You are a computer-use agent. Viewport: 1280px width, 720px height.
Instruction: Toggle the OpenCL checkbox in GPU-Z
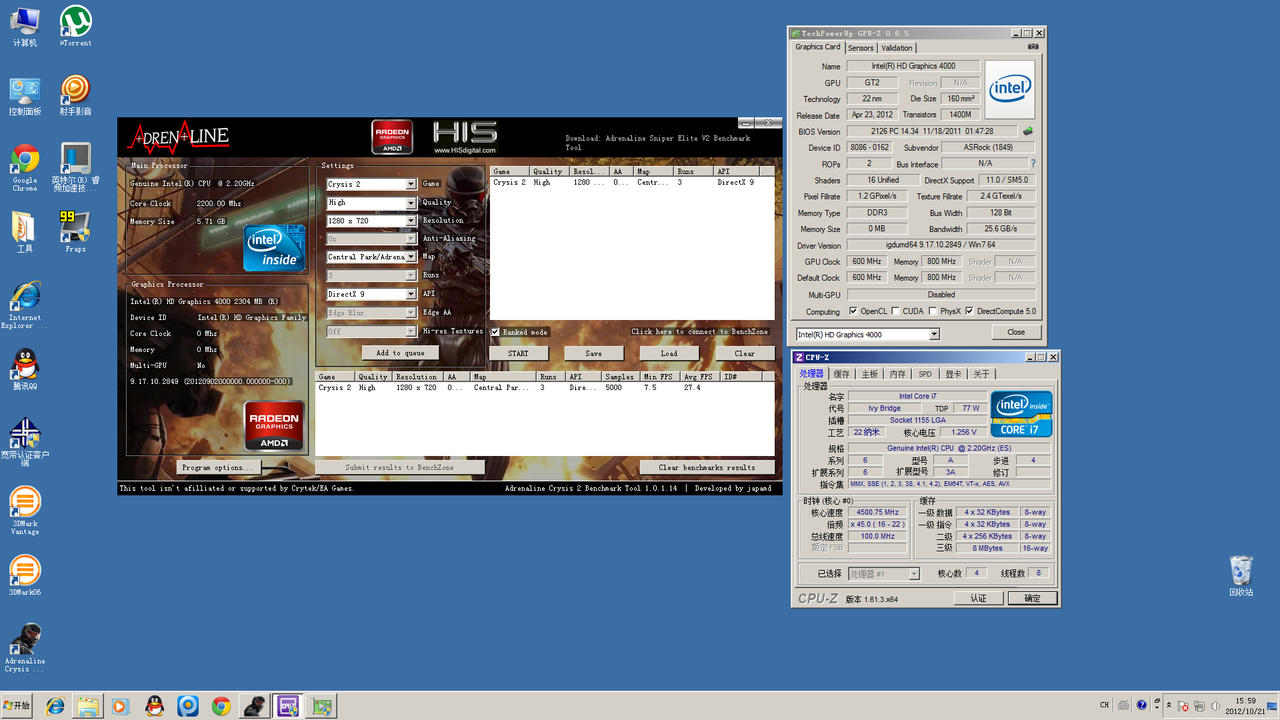pyautogui.click(x=853, y=311)
